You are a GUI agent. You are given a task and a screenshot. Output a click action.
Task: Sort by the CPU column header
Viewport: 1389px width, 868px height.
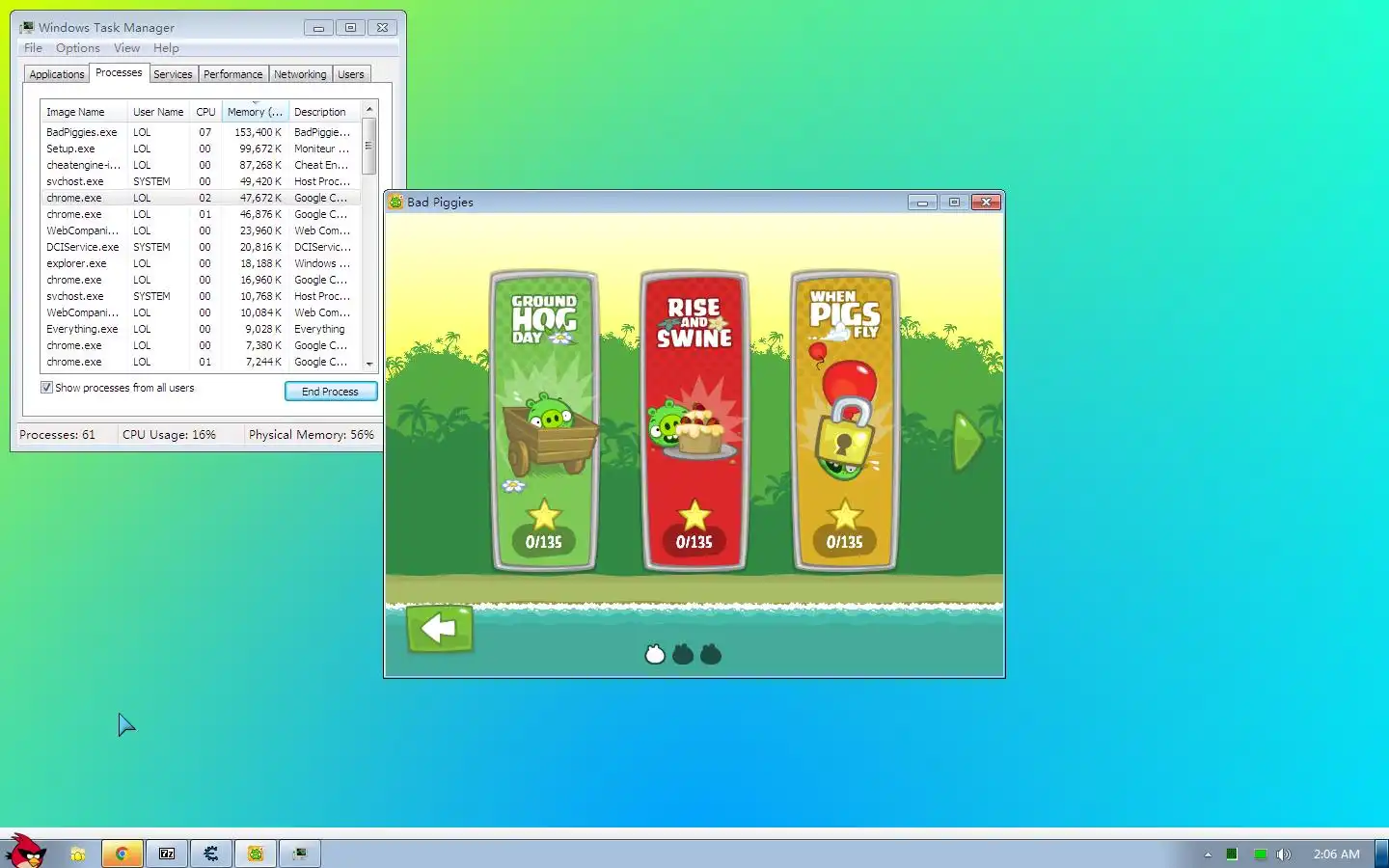coord(205,112)
